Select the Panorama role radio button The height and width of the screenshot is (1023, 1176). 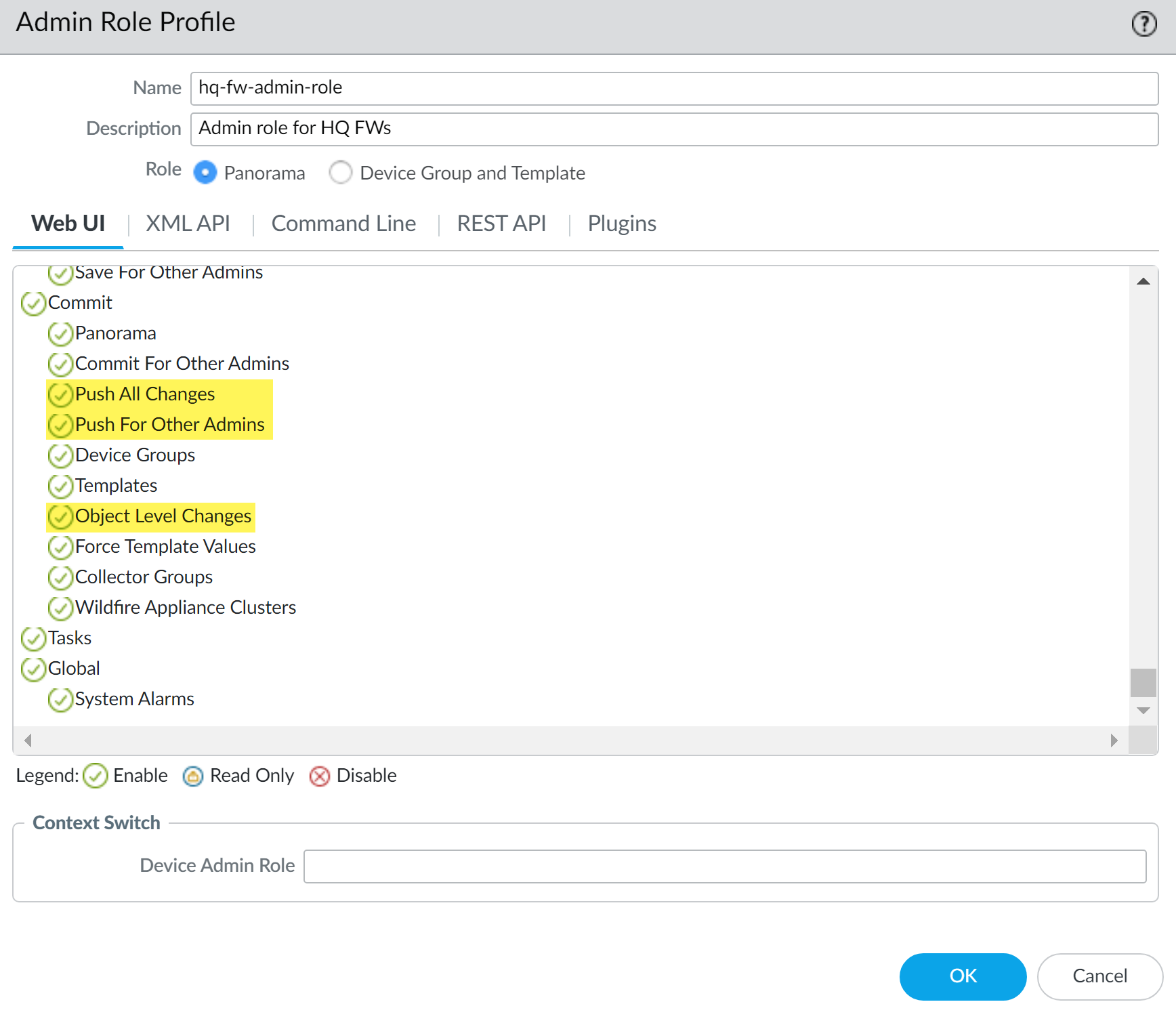pos(205,173)
